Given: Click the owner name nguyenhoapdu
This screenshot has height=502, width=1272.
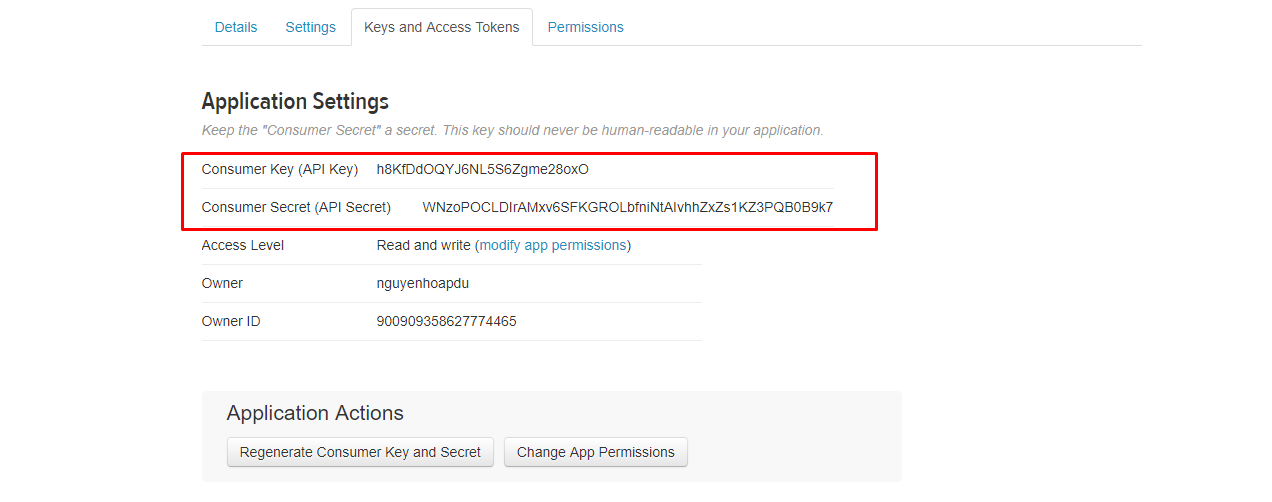Looking at the screenshot, I should click(x=423, y=283).
